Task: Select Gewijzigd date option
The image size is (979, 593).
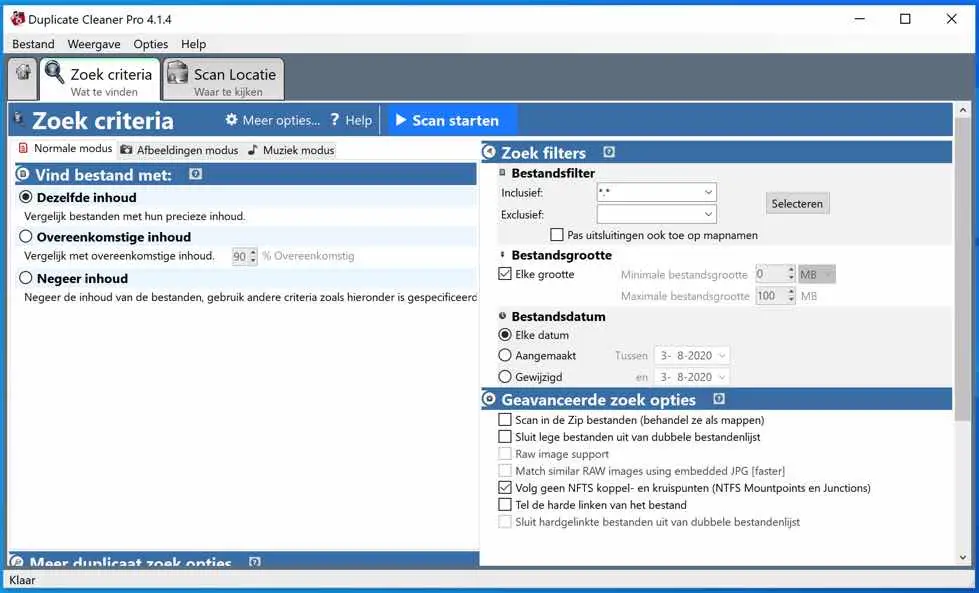Action: click(x=505, y=376)
